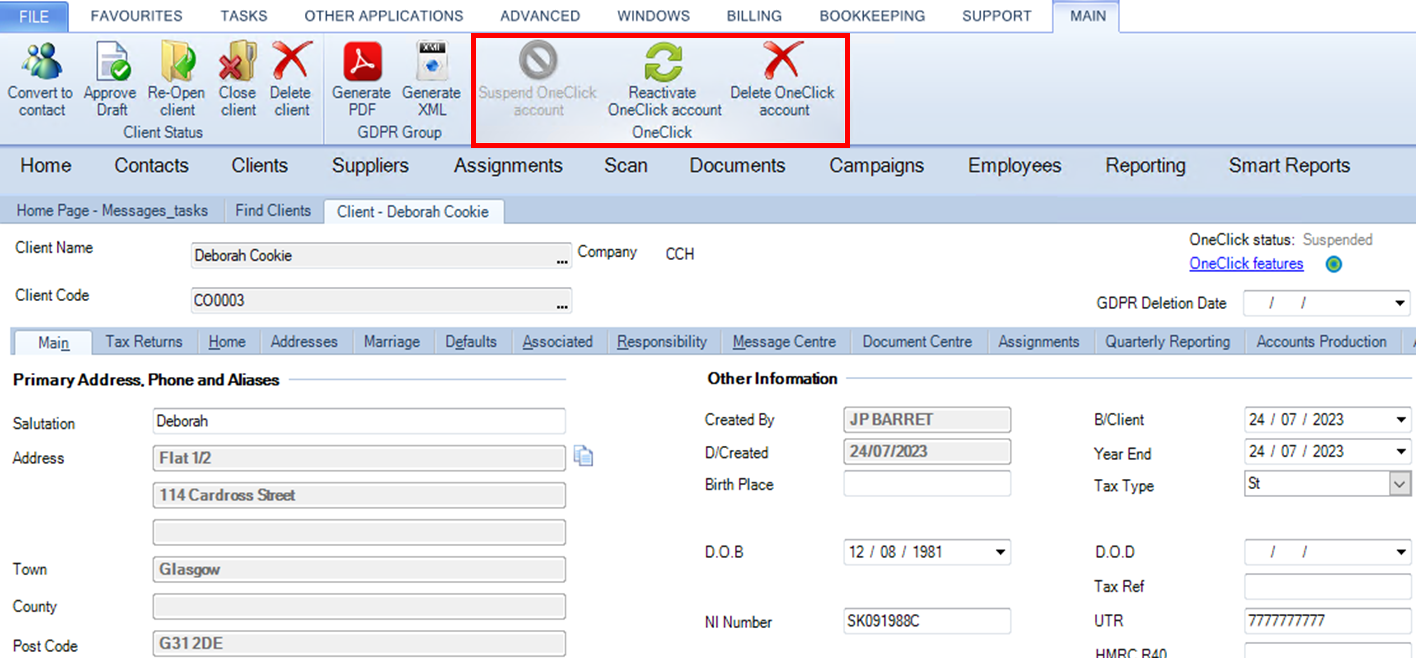
Task: Click Delete OneClick account icon
Action: [x=783, y=62]
